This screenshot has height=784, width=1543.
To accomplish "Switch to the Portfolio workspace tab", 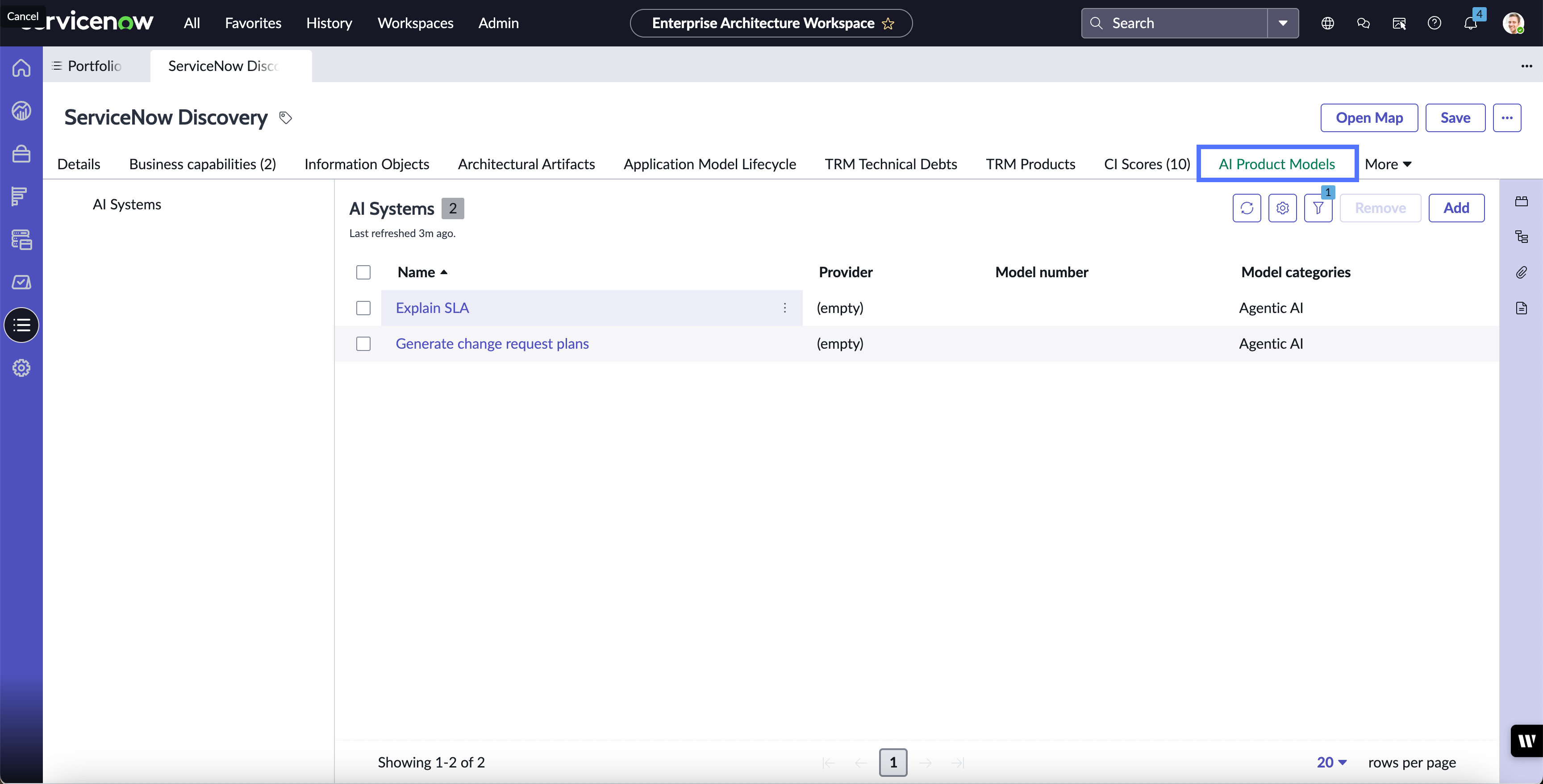I will (95, 66).
